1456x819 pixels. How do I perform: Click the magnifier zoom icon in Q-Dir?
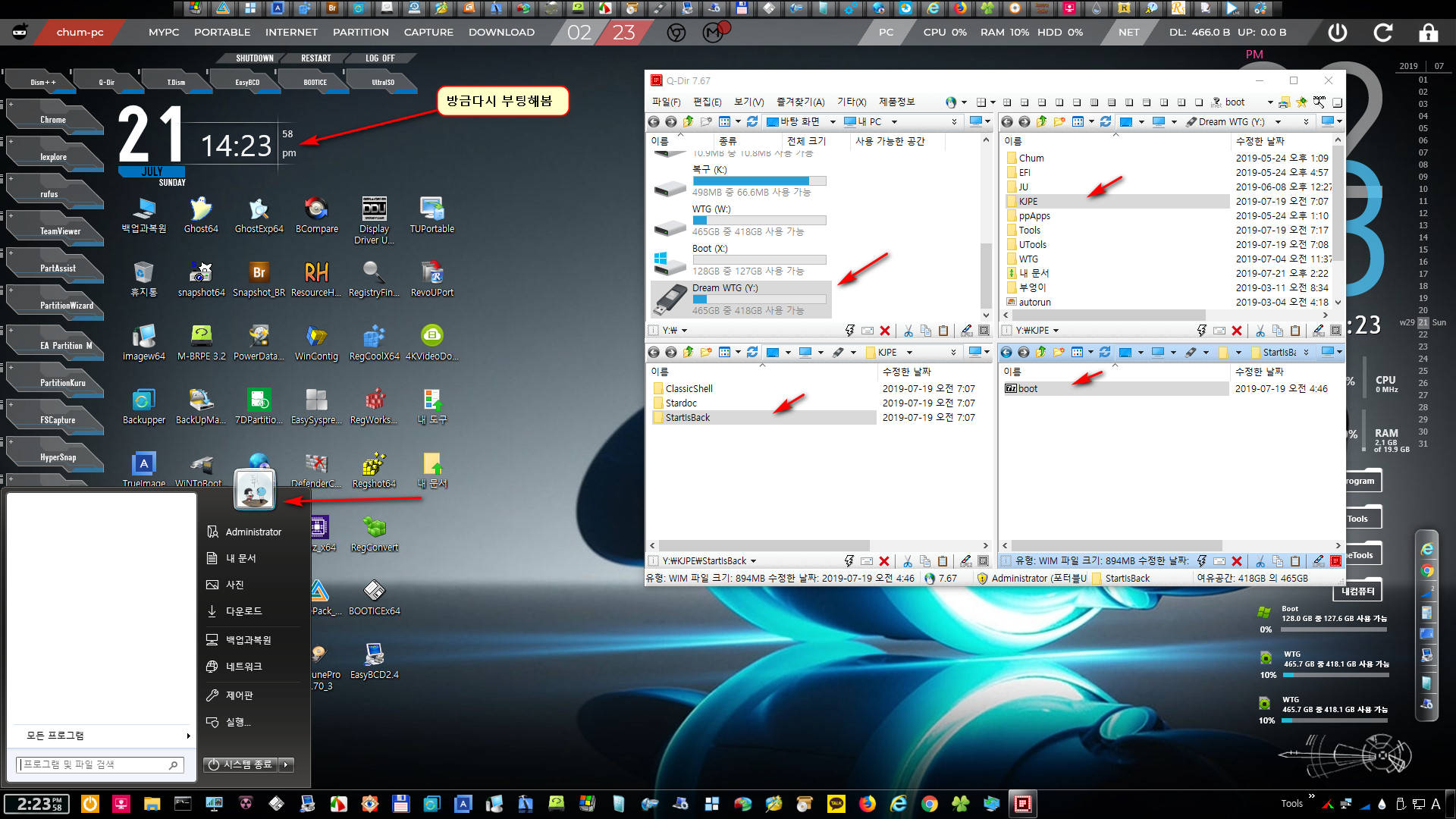click(1319, 102)
